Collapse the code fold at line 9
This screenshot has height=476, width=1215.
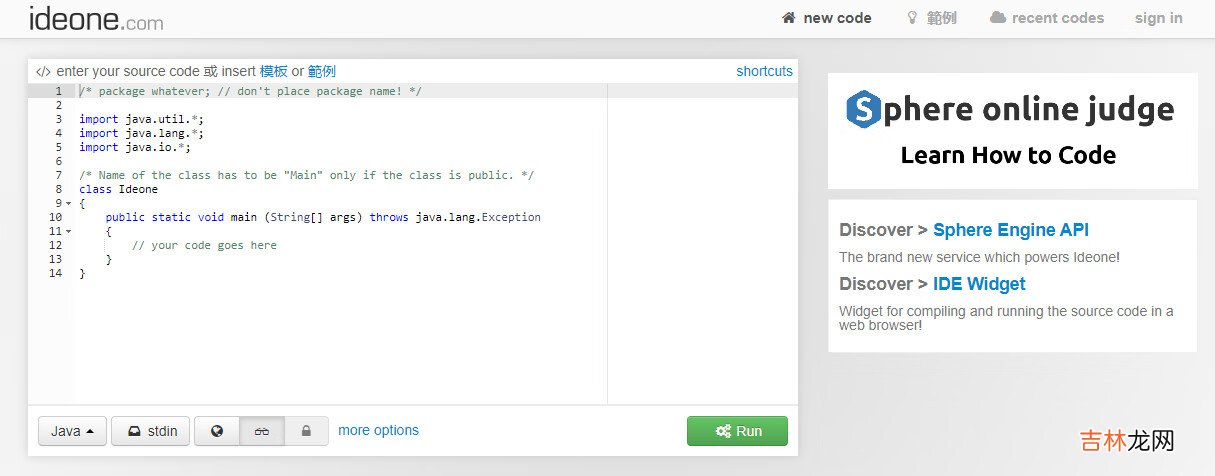point(69,203)
